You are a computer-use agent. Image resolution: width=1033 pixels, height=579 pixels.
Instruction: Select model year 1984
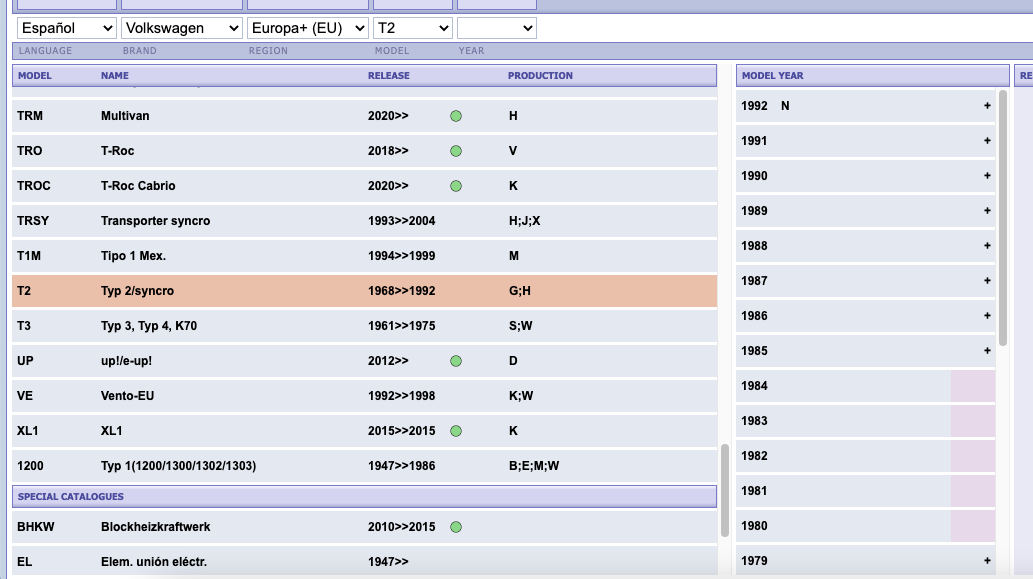tap(754, 386)
